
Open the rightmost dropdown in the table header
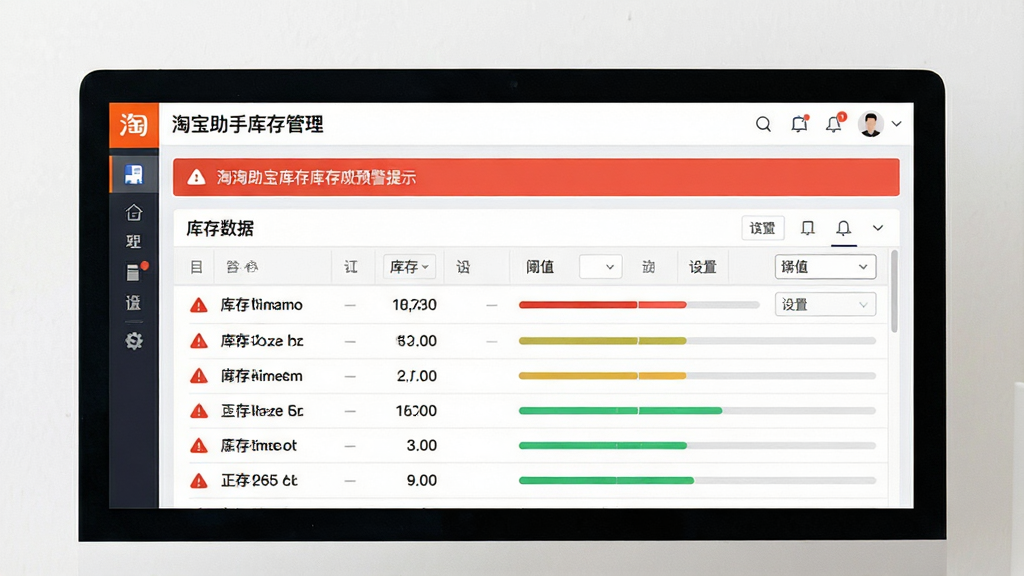click(x=825, y=266)
